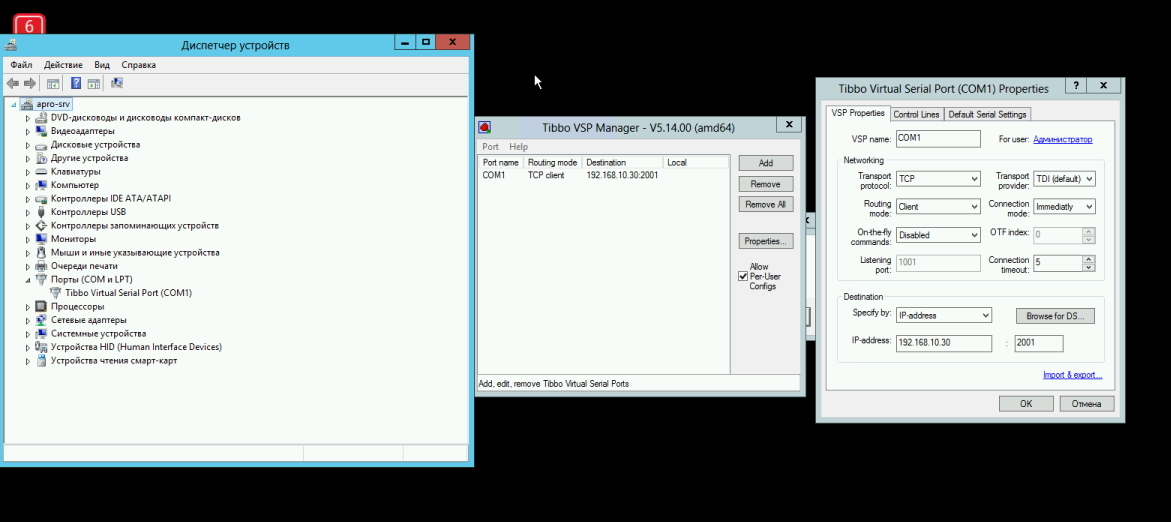The height and width of the screenshot is (522, 1171).
Task: Open the Import & export... link
Action: (1072, 375)
